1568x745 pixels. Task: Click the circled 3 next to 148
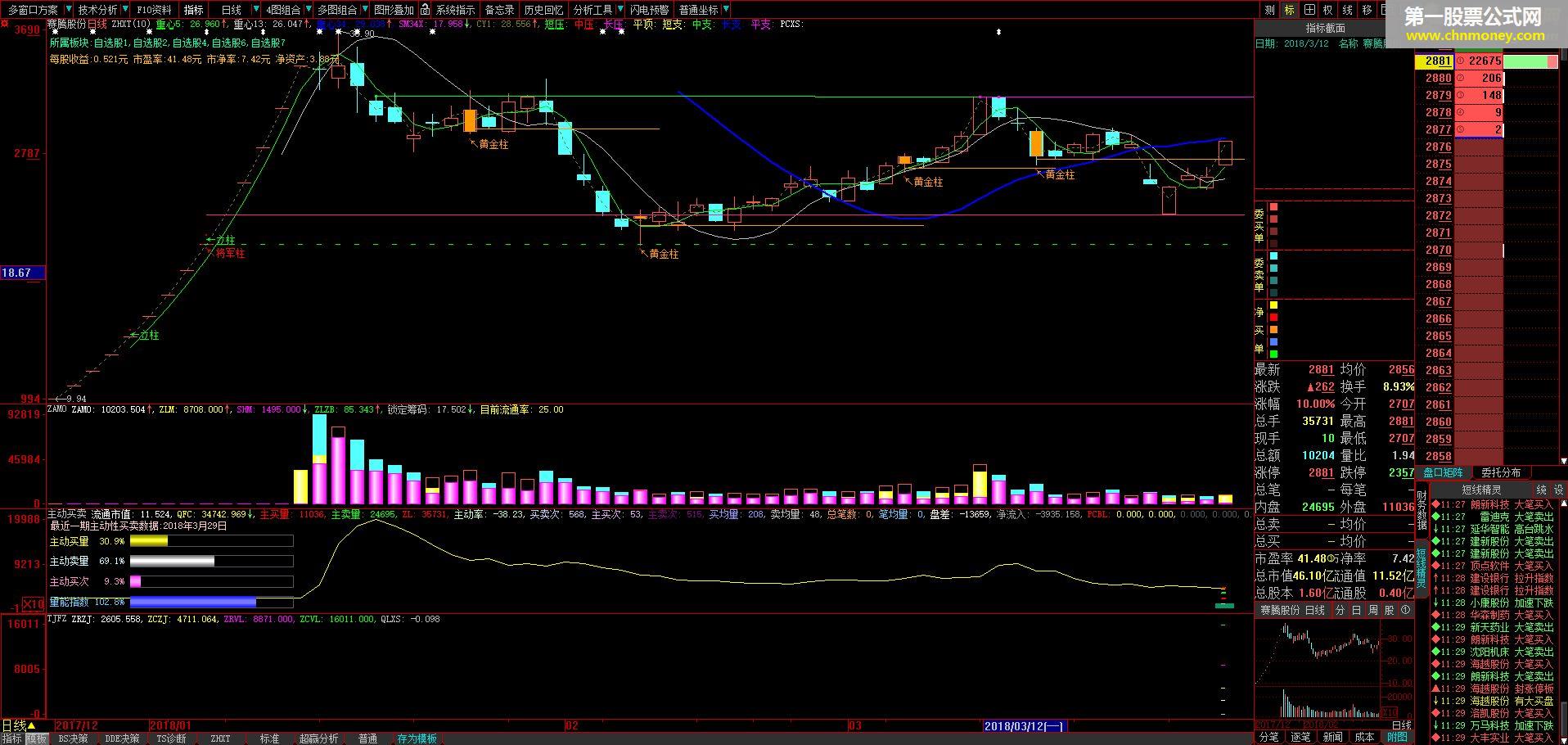pyautogui.click(x=1460, y=95)
